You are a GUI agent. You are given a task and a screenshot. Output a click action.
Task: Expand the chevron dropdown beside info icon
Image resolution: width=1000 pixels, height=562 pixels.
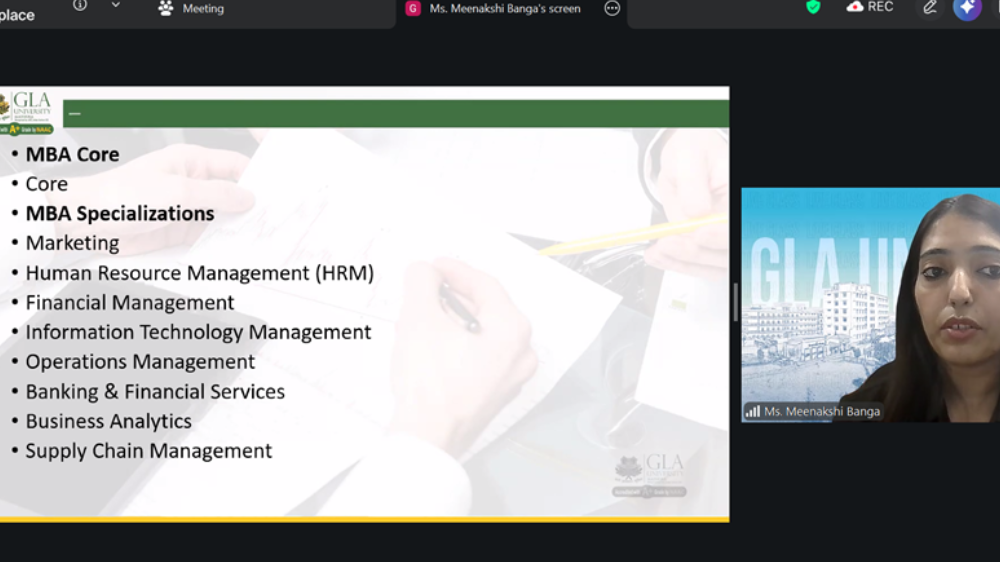115,5
